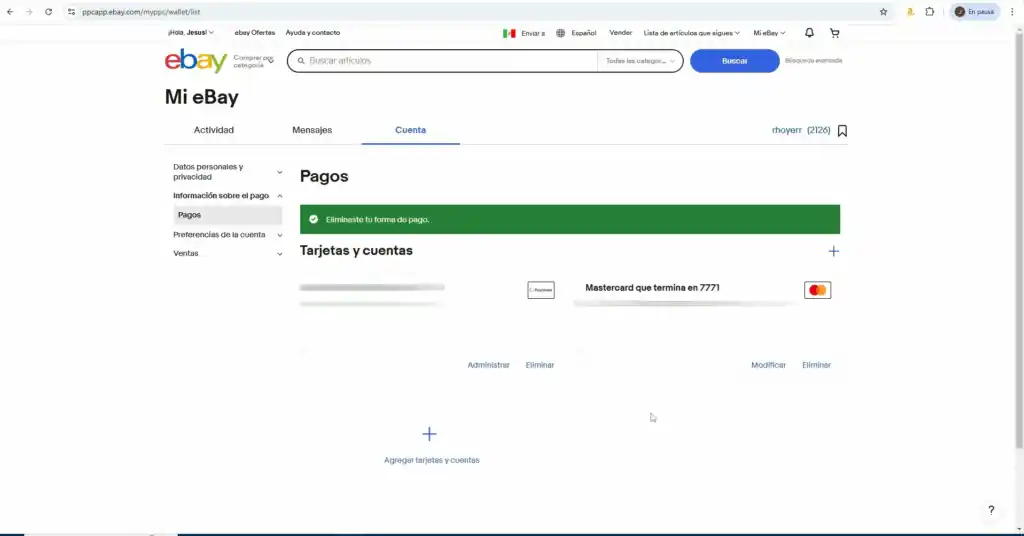Open the 'En pausa' browser profile
1024x536 pixels.
(x=974, y=12)
